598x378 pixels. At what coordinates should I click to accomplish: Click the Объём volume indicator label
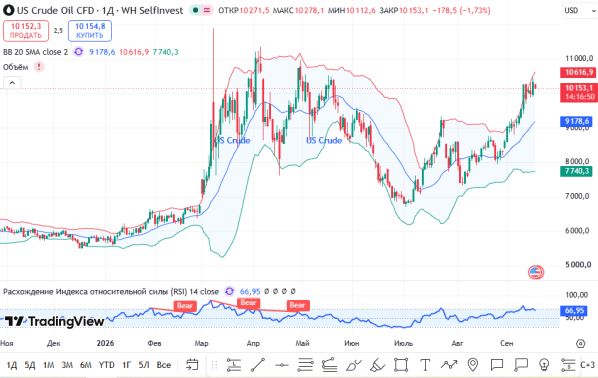click(16, 67)
